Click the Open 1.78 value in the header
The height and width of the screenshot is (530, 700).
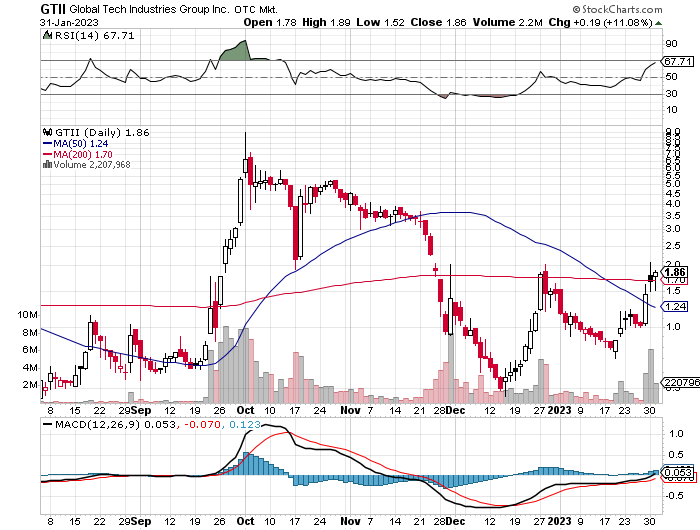tap(270, 22)
